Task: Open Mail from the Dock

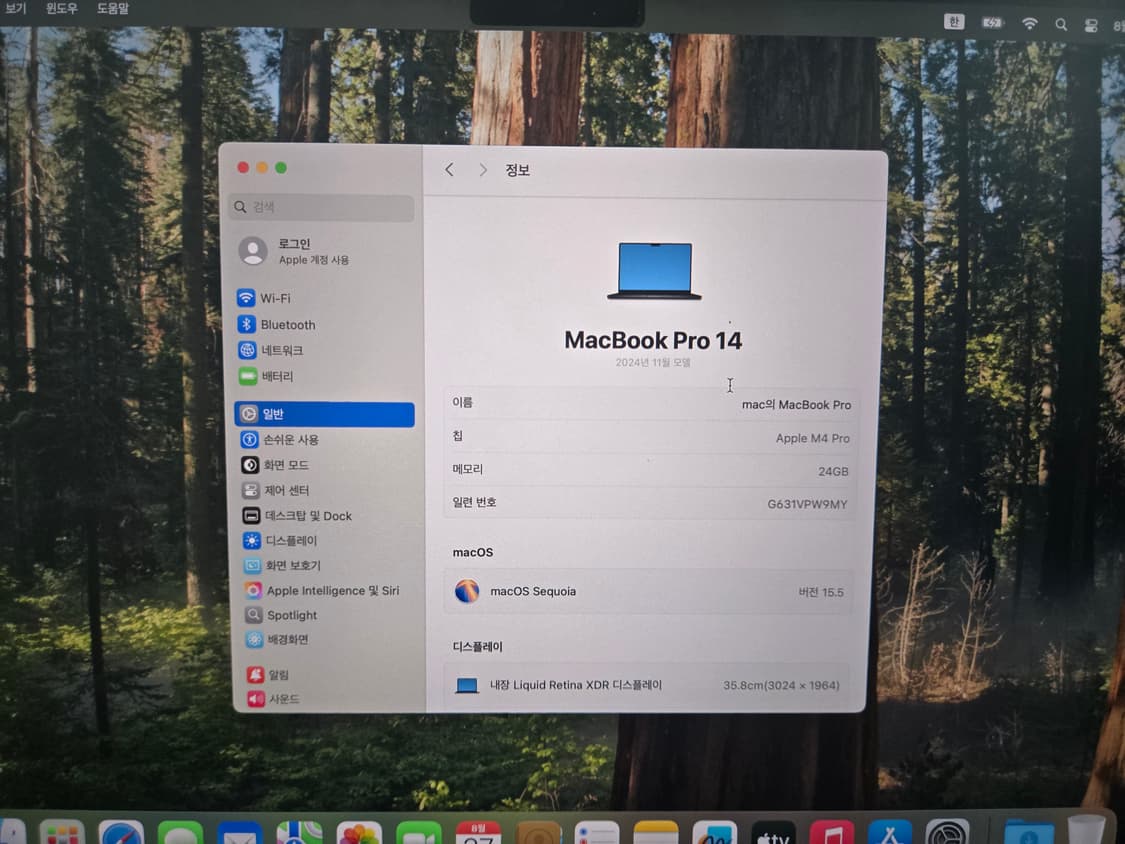Action: tap(240, 833)
